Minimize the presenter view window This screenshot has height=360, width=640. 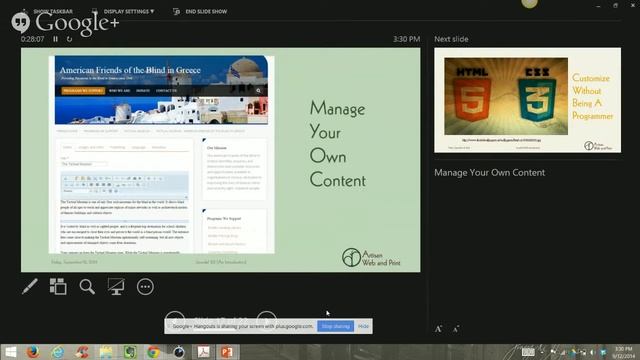(x=598, y=6)
